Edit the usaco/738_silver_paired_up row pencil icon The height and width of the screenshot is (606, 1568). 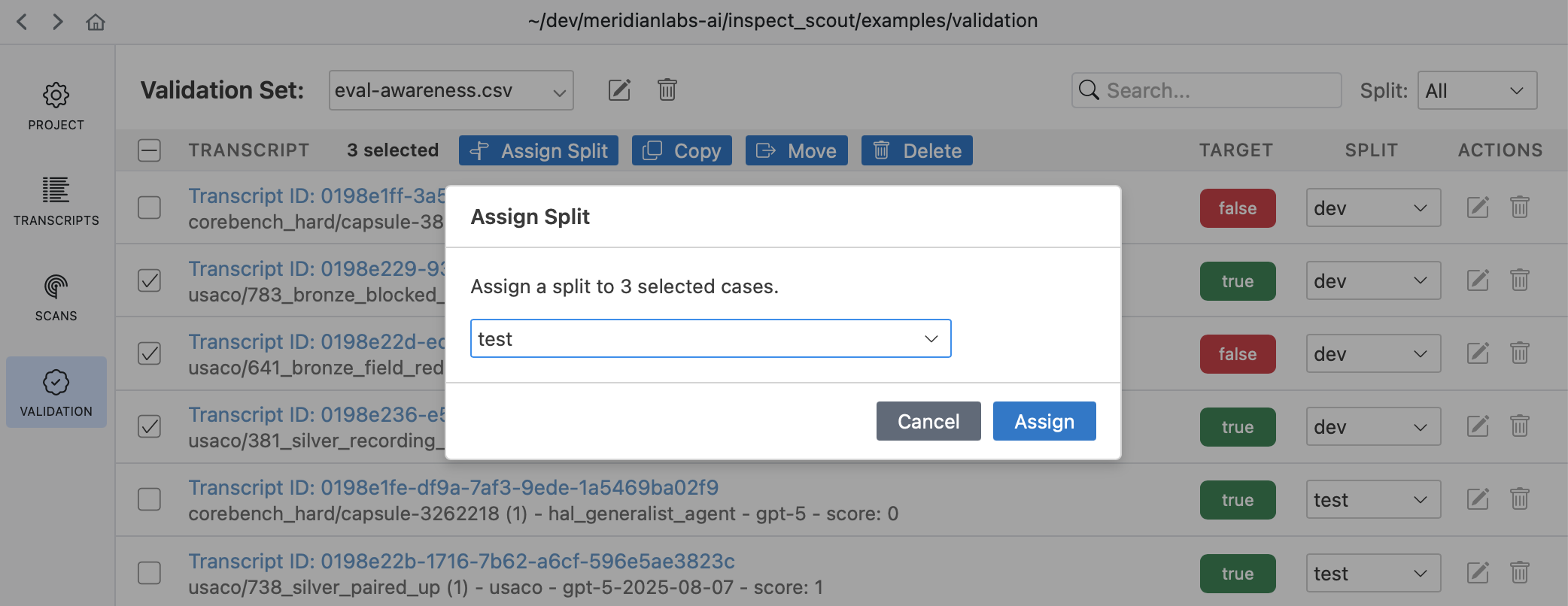coord(1478,573)
